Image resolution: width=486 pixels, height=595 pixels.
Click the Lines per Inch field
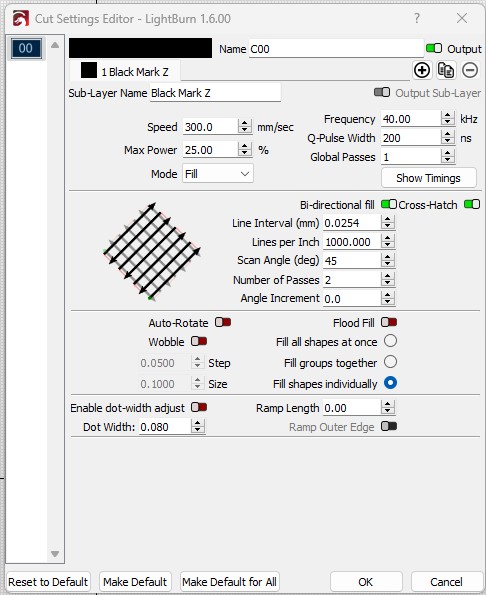(352, 242)
